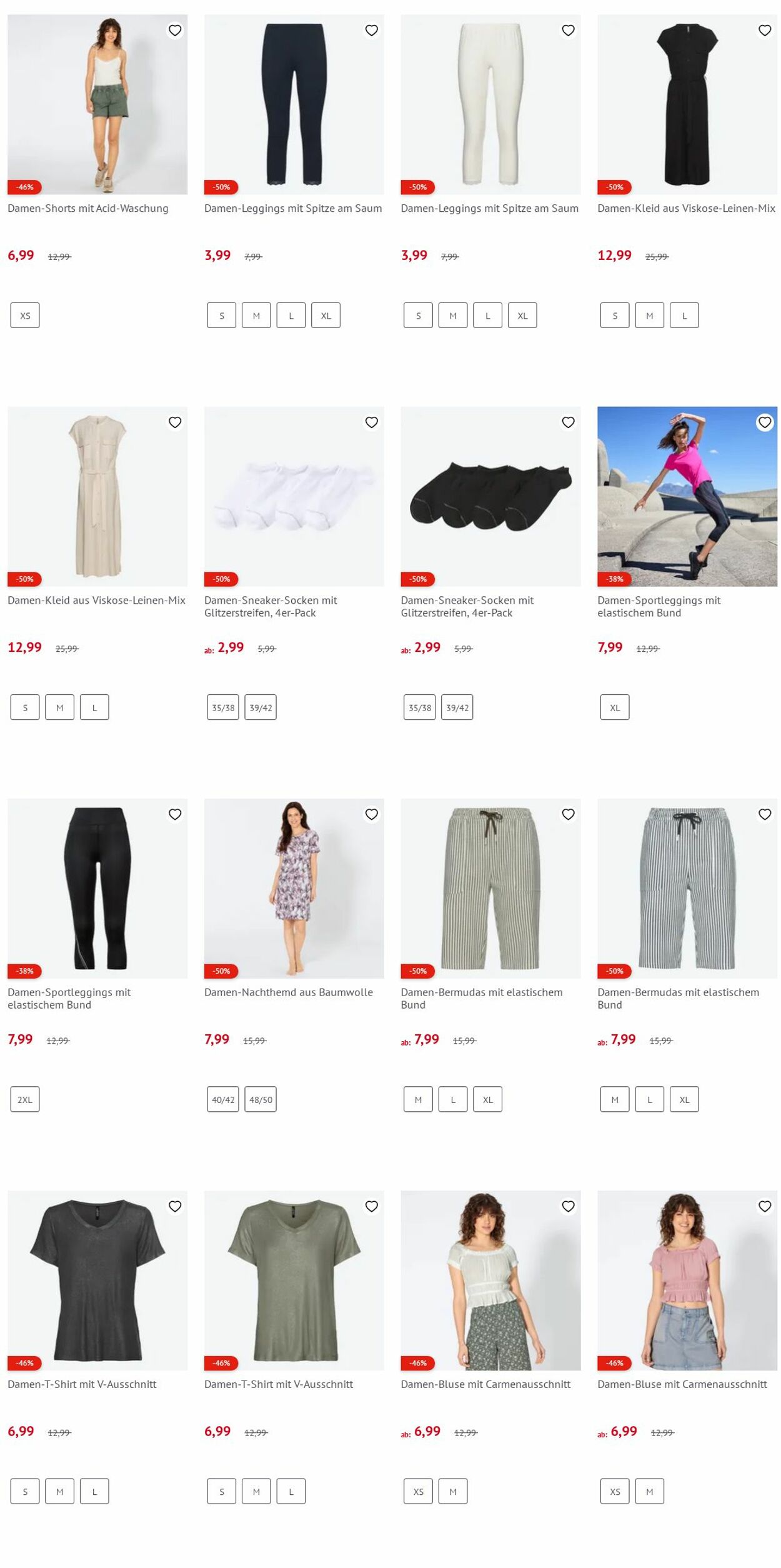Favorite the olive green V-Ausschnitt T-Shirt
781x1568 pixels.
pos(372,1206)
